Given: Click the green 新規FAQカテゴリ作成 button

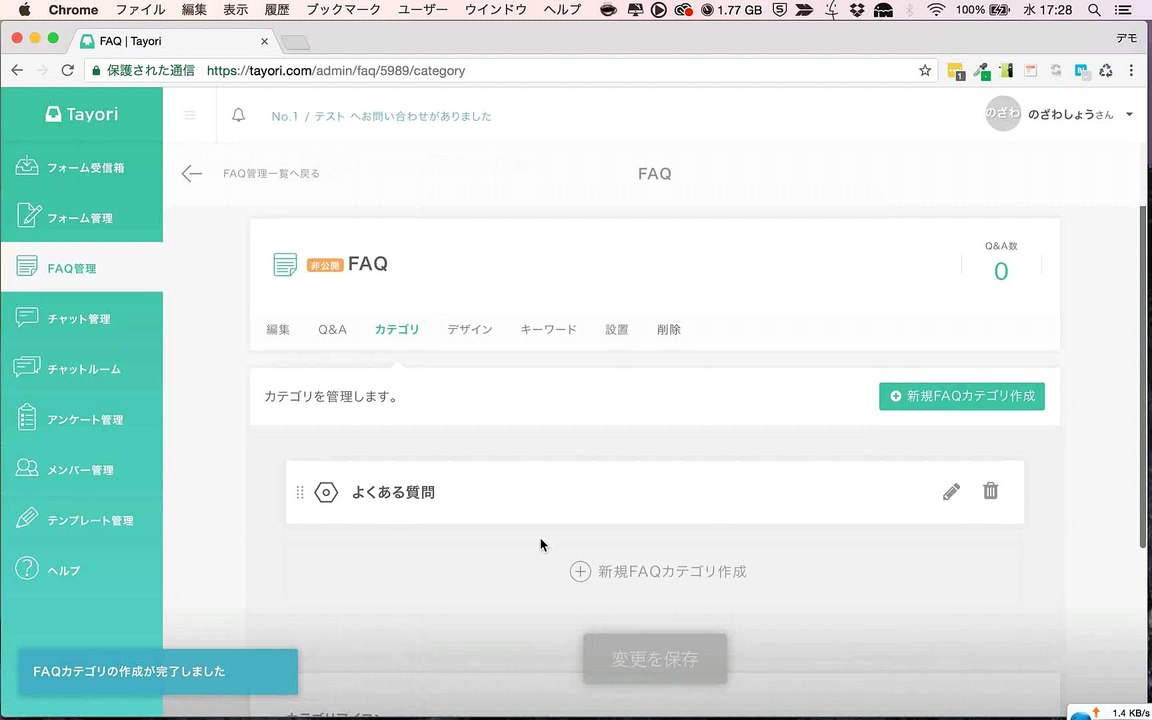Looking at the screenshot, I should coord(962,396).
